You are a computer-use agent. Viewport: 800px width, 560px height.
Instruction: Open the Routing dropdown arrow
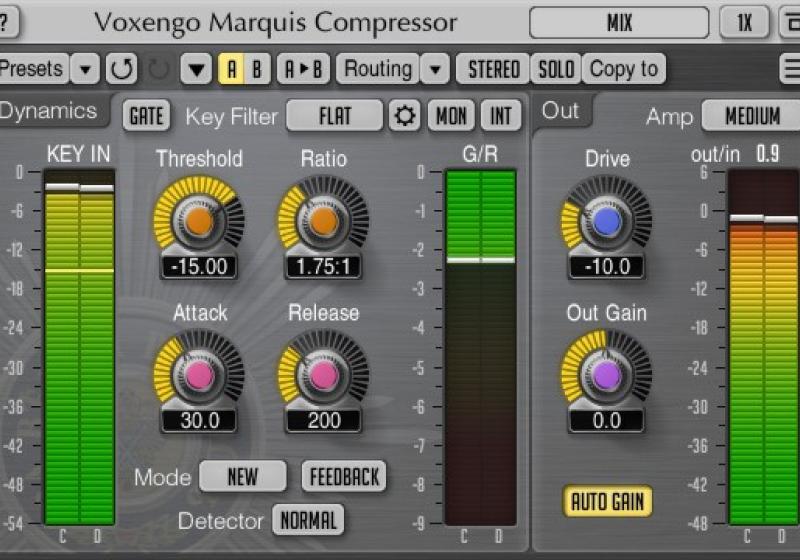tap(435, 68)
